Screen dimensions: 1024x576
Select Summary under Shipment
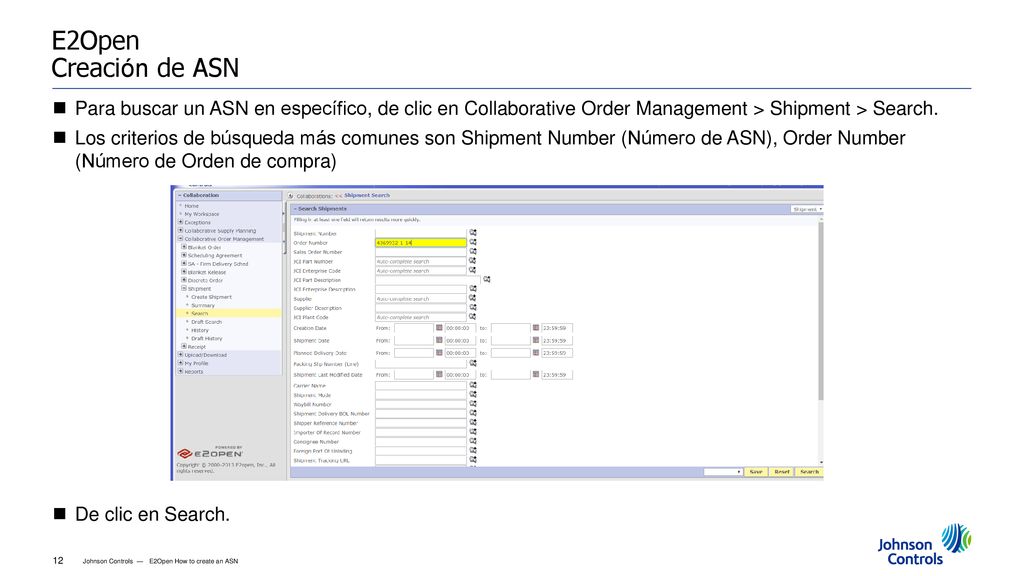202,305
